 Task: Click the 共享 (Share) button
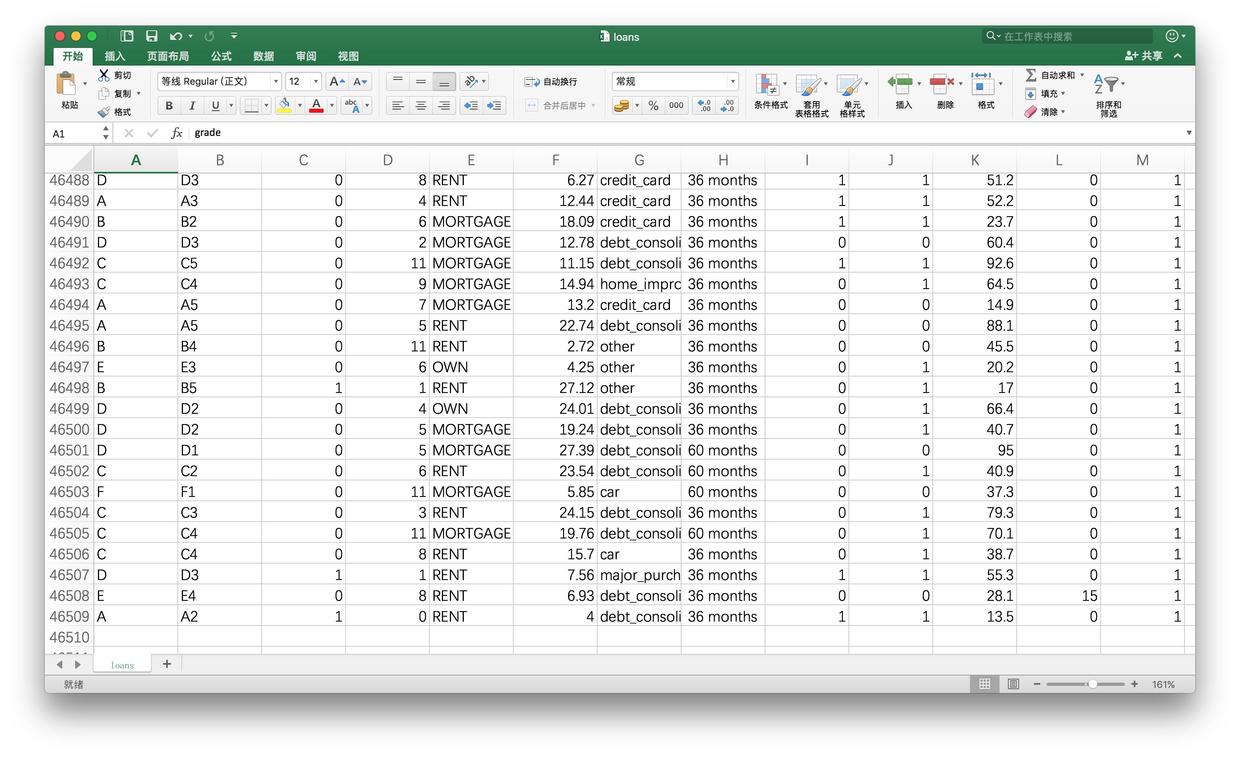pyautogui.click(x=1144, y=56)
